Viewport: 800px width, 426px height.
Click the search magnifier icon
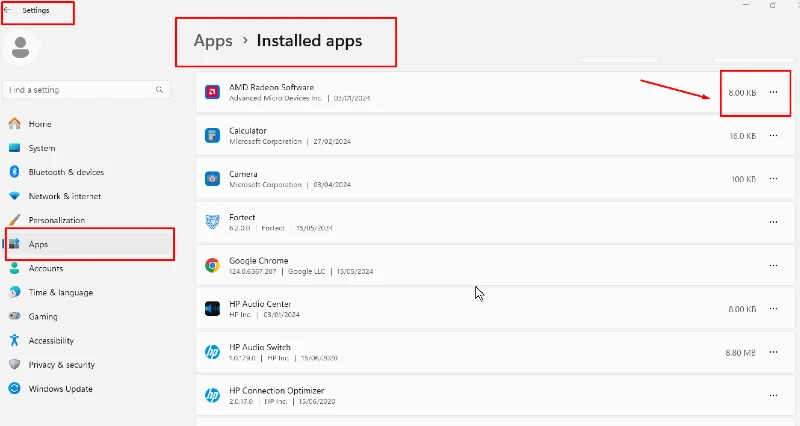click(x=159, y=90)
